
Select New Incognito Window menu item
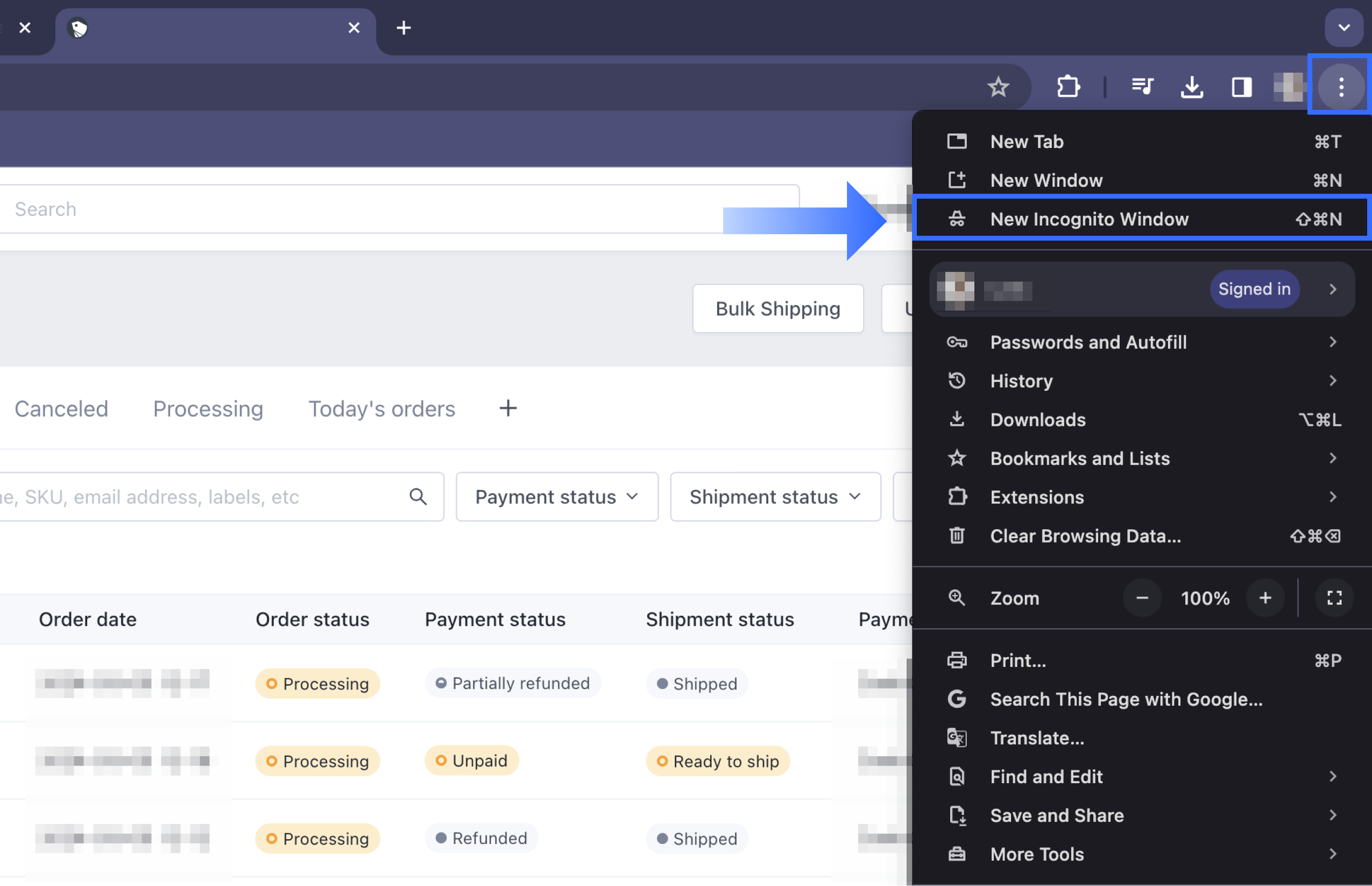1088,219
